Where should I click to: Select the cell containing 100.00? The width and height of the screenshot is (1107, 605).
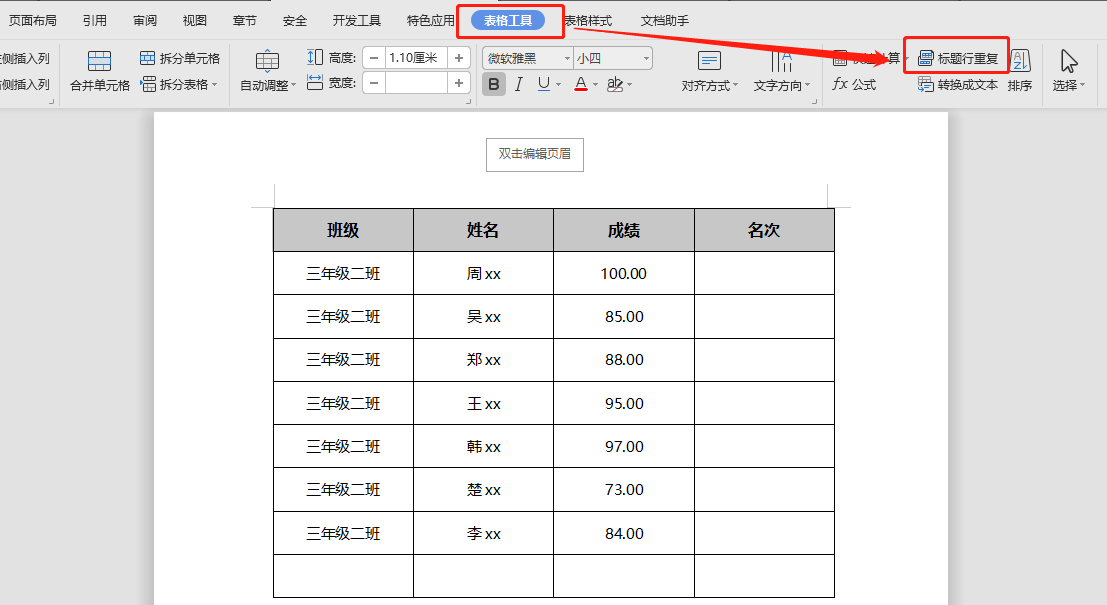623,273
